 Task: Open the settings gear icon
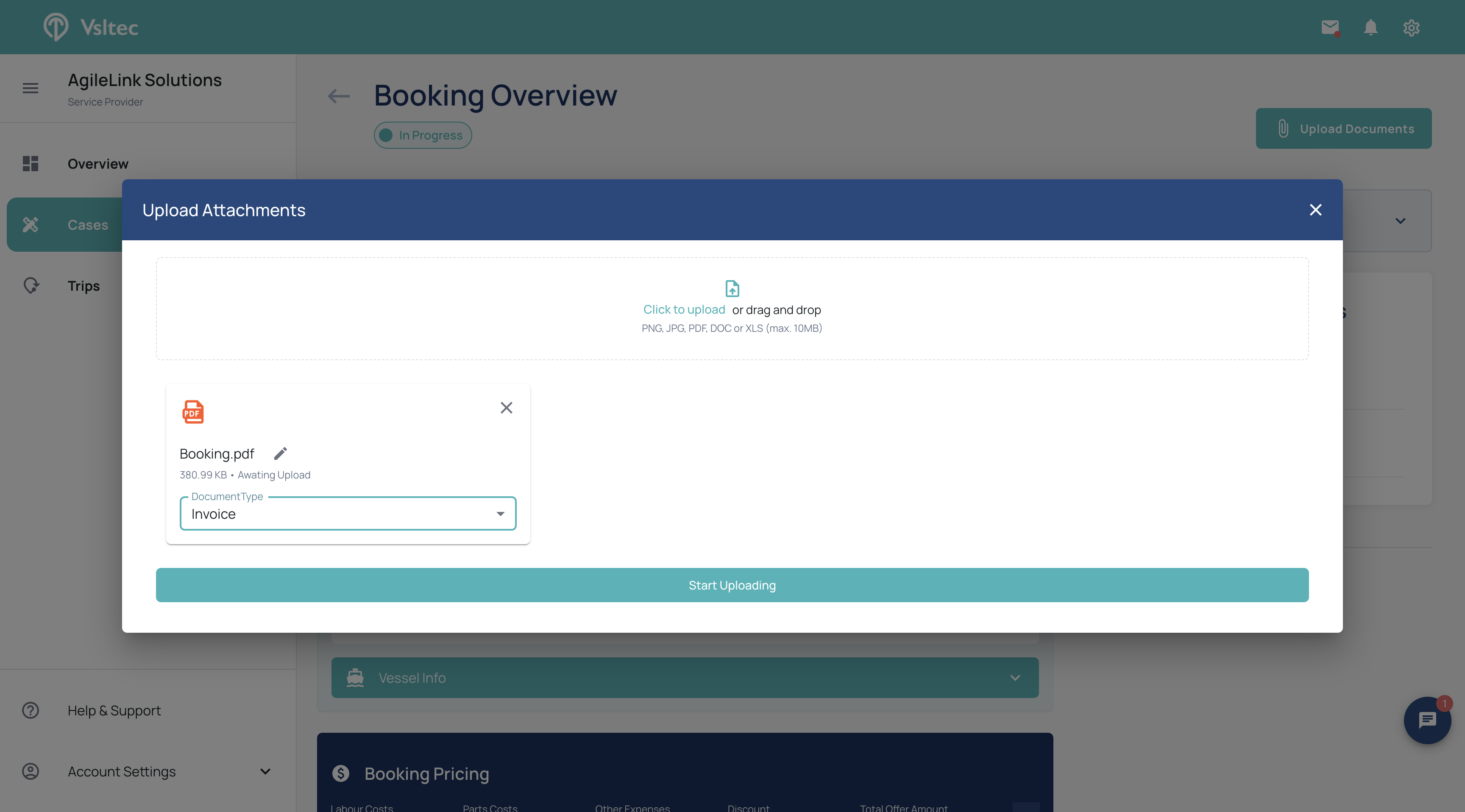(1412, 27)
